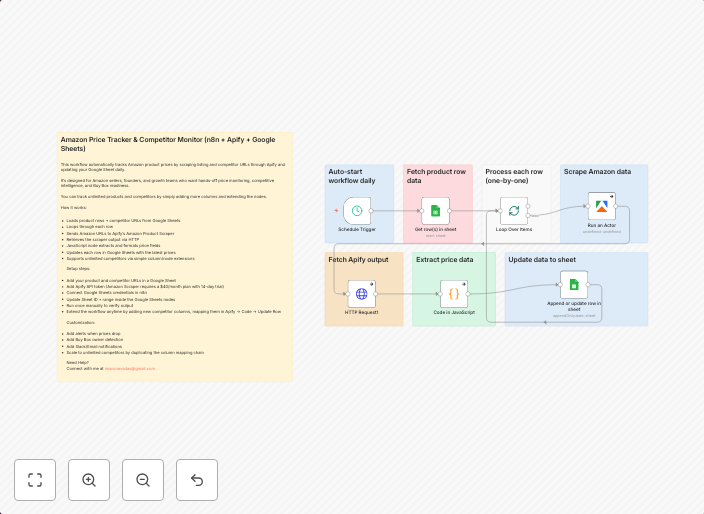Click the 'Update data to sheet' sticky heading

click(542, 259)
